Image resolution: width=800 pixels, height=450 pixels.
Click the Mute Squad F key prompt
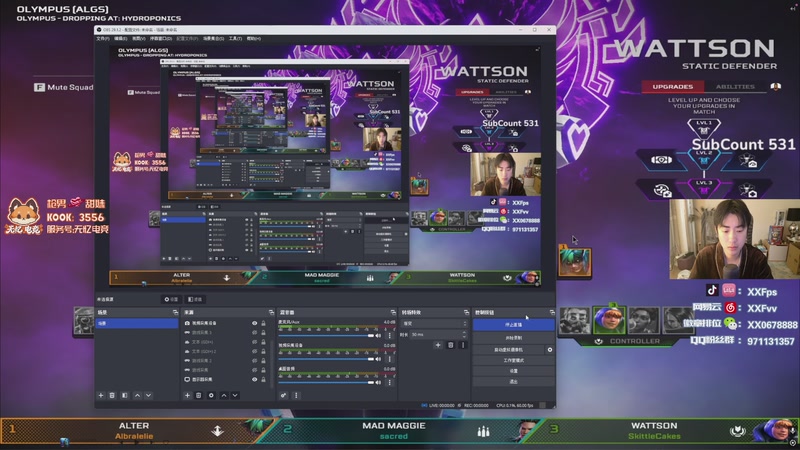pos(64,87)
